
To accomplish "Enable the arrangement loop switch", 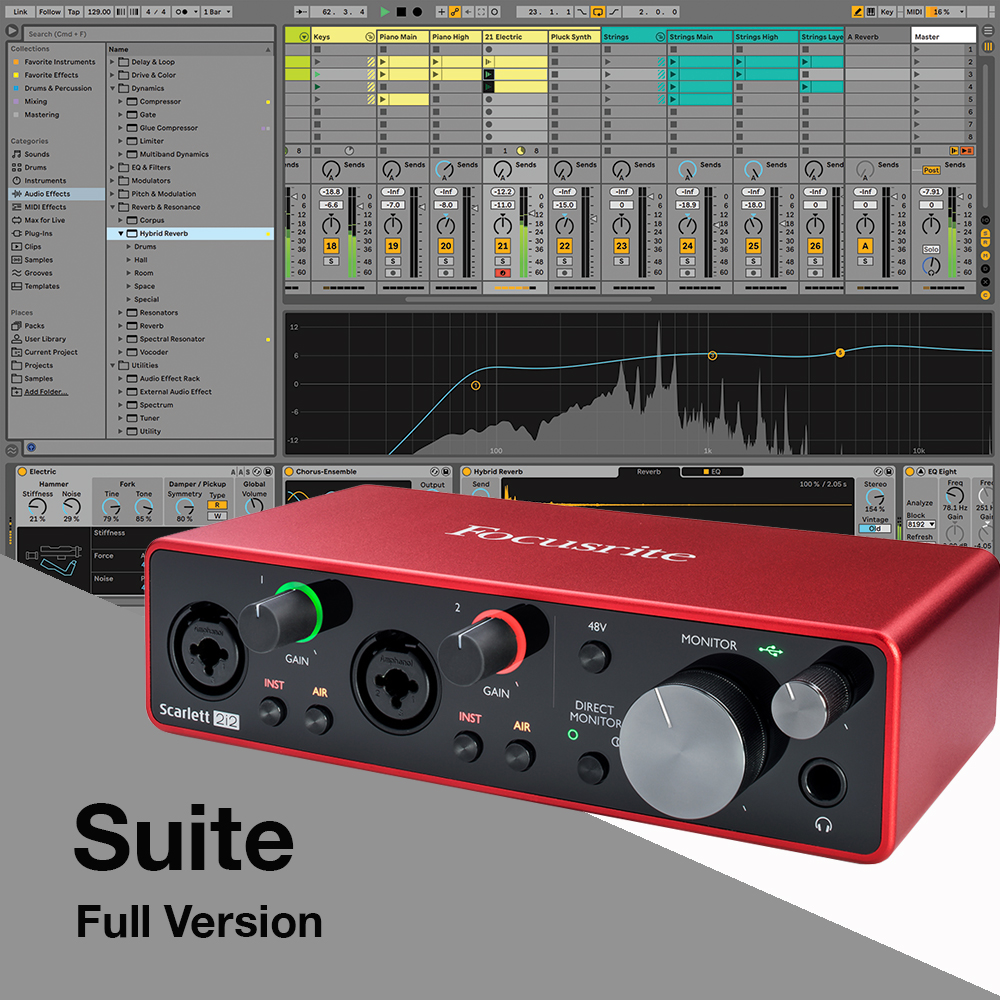I will [x=598, y=11].
